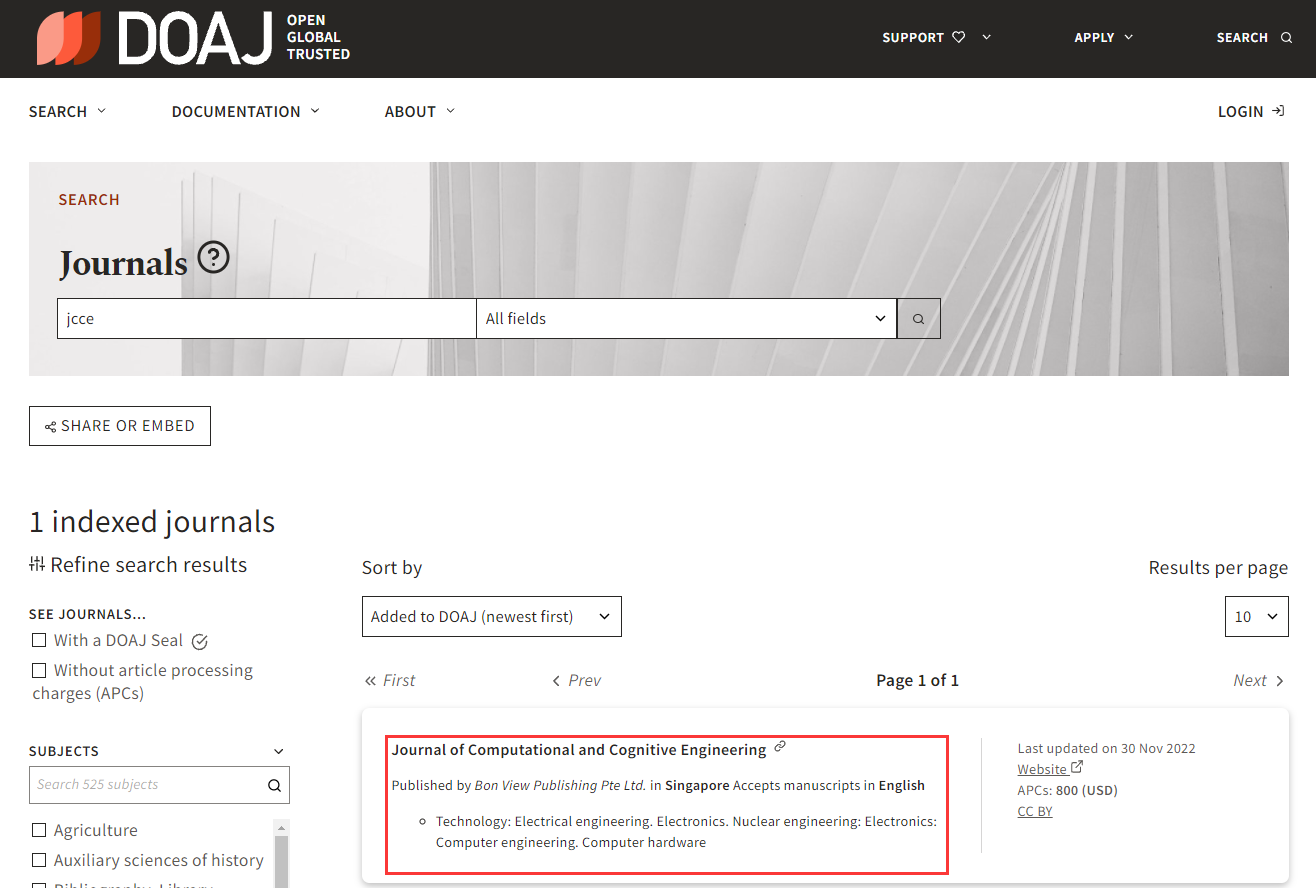Check the Agriculture subject box

tap(39, 830)
